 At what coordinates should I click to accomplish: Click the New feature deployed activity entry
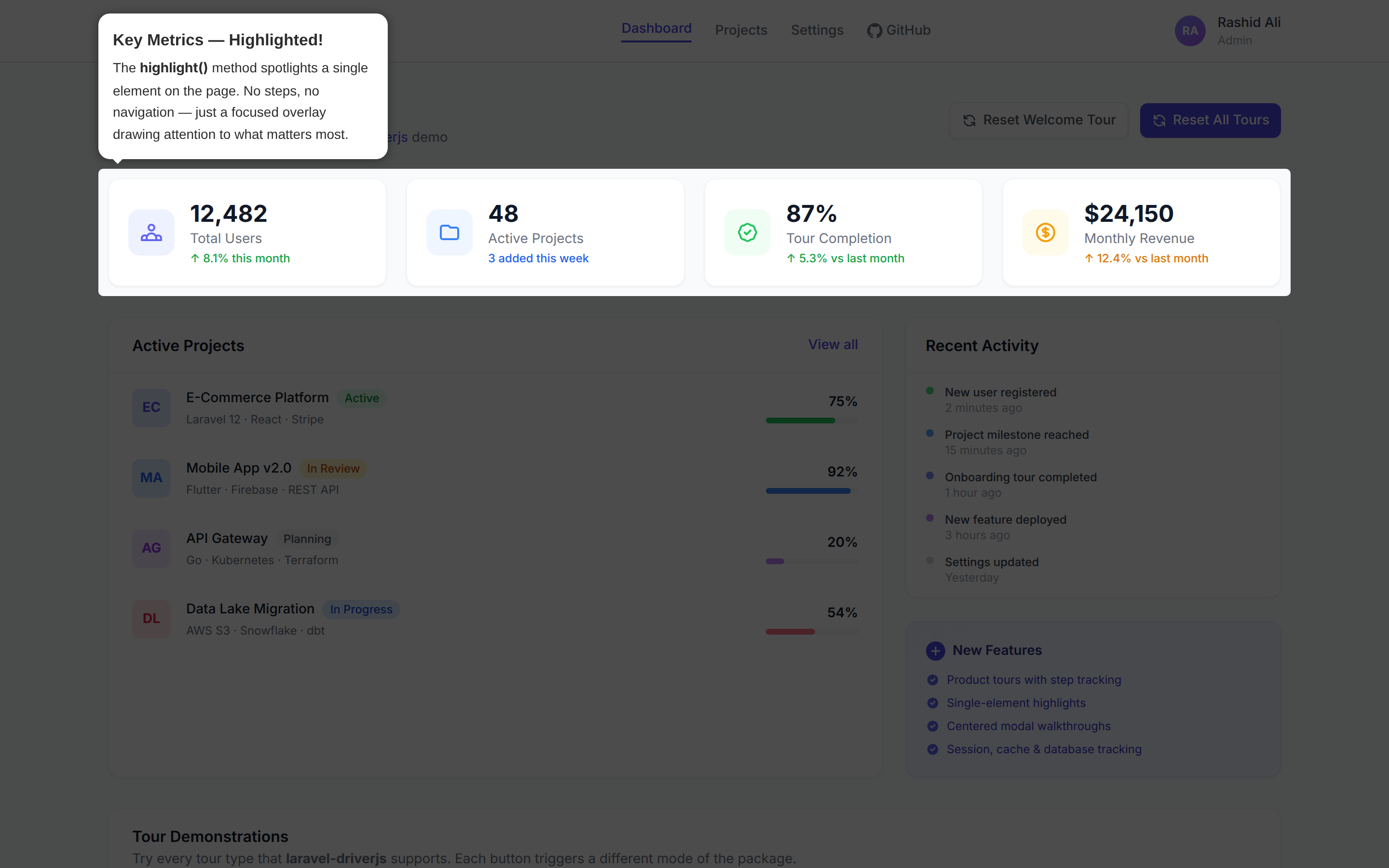pyautogui.click(x=1006, y=527)
